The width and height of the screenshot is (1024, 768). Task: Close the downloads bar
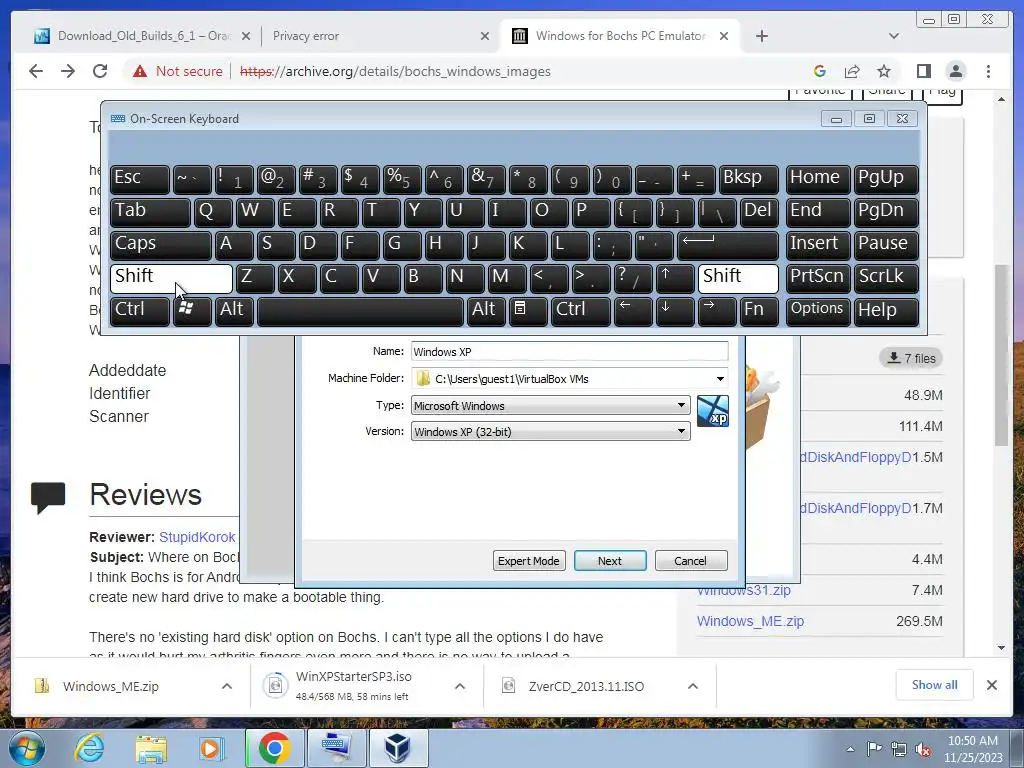(992, 685)
